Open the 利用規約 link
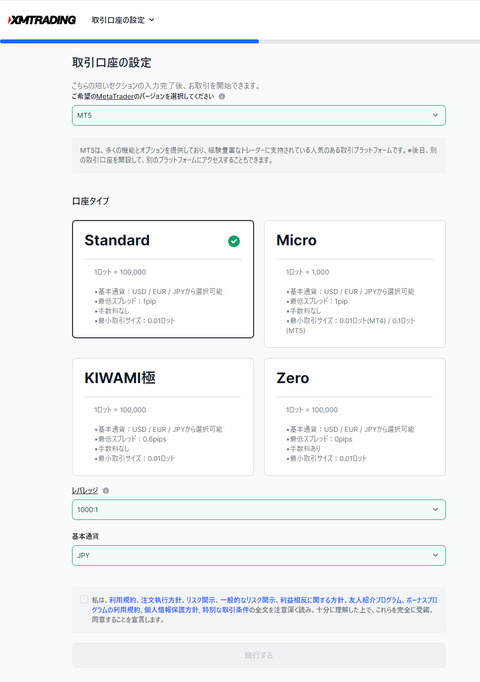The width and height of the screenshot is (480, 682). 123,600
